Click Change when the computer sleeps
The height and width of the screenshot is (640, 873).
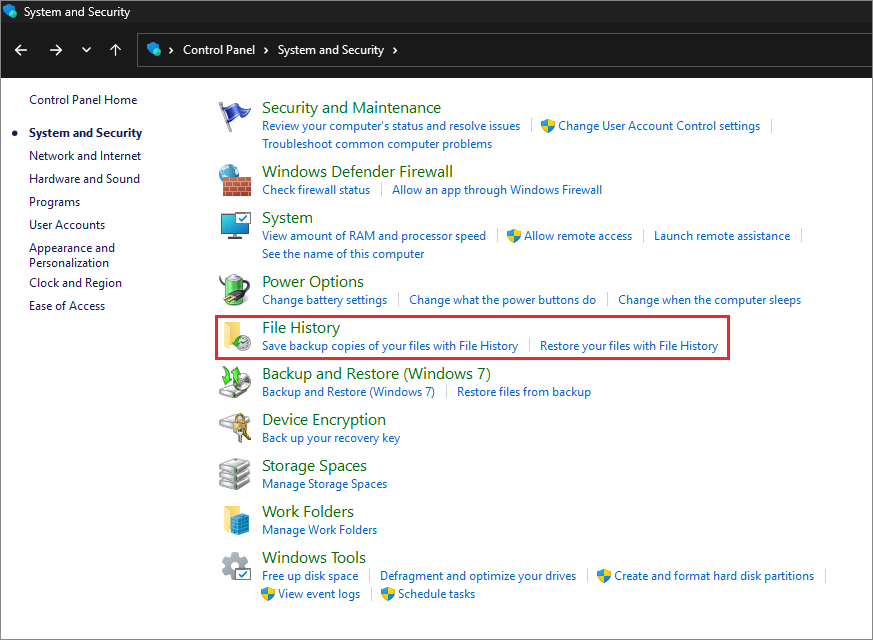(709, 300)
